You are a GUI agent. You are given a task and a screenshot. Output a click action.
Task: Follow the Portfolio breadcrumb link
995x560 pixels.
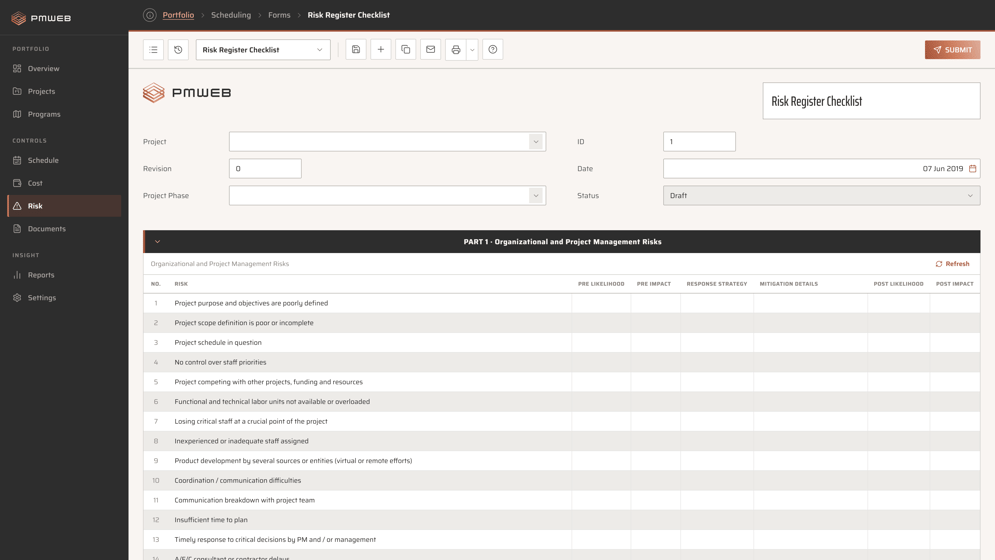click(178, 15)
